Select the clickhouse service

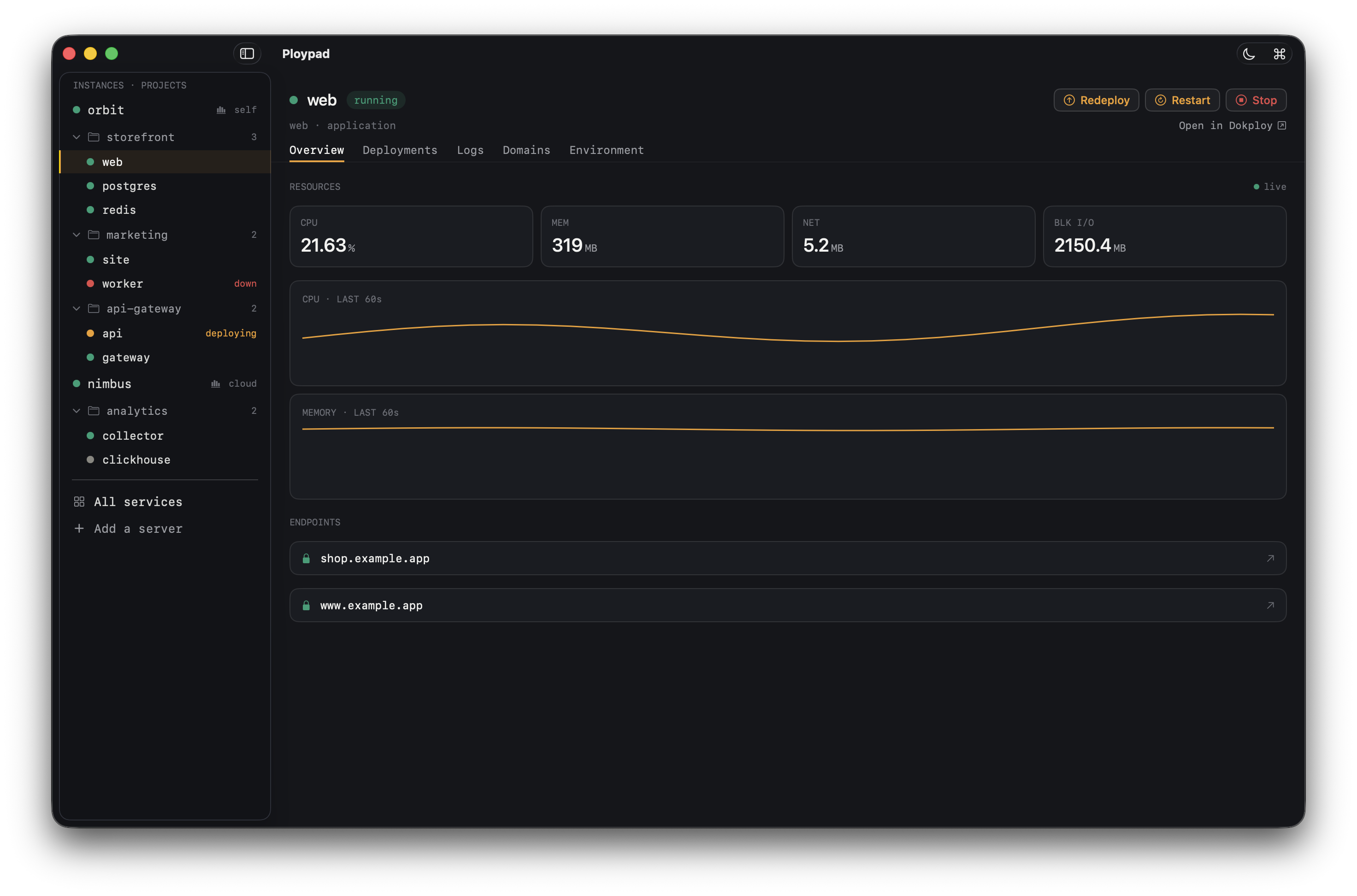pos(165,460)
